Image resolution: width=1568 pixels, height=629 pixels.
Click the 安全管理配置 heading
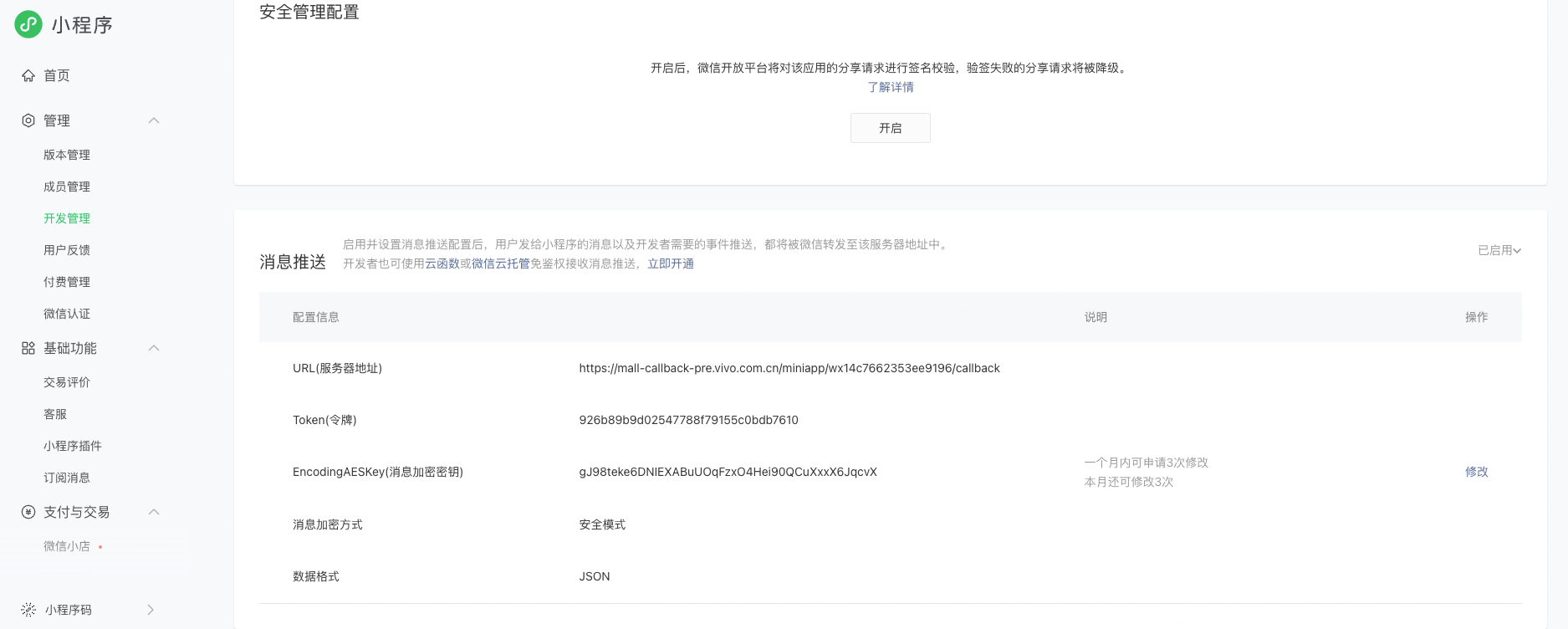[309, 12]
